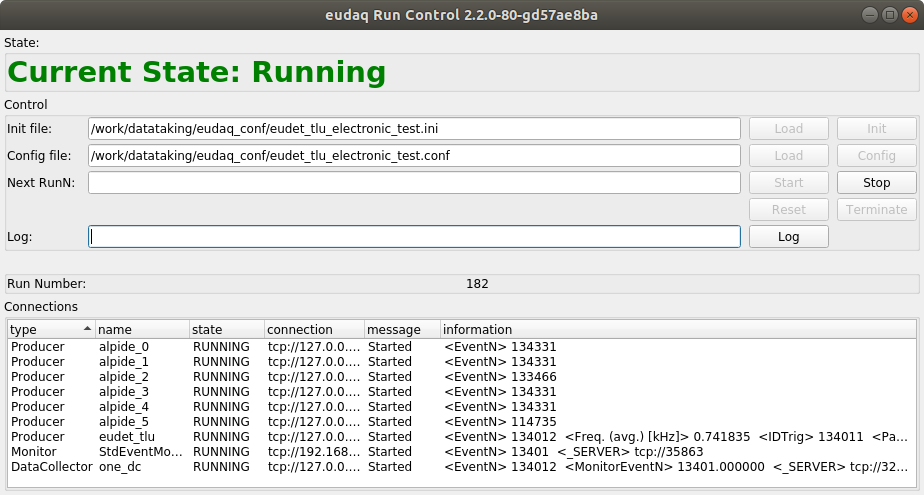Viewport: 924px width, 495px height.
Task: Select the alpide_0 Producer row
Action: (x=124, y=347)
